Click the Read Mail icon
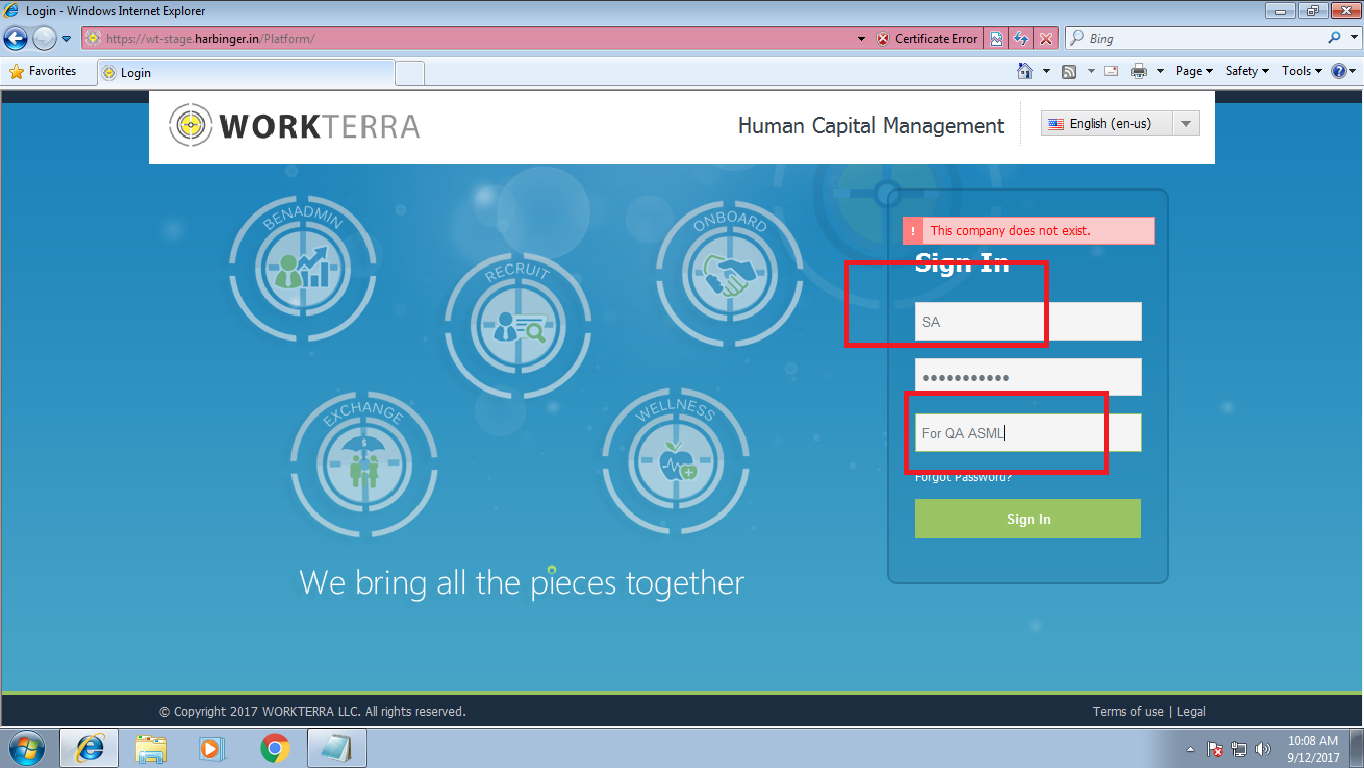Screen dimensions: 1364x768 [x=1110, y=71]
